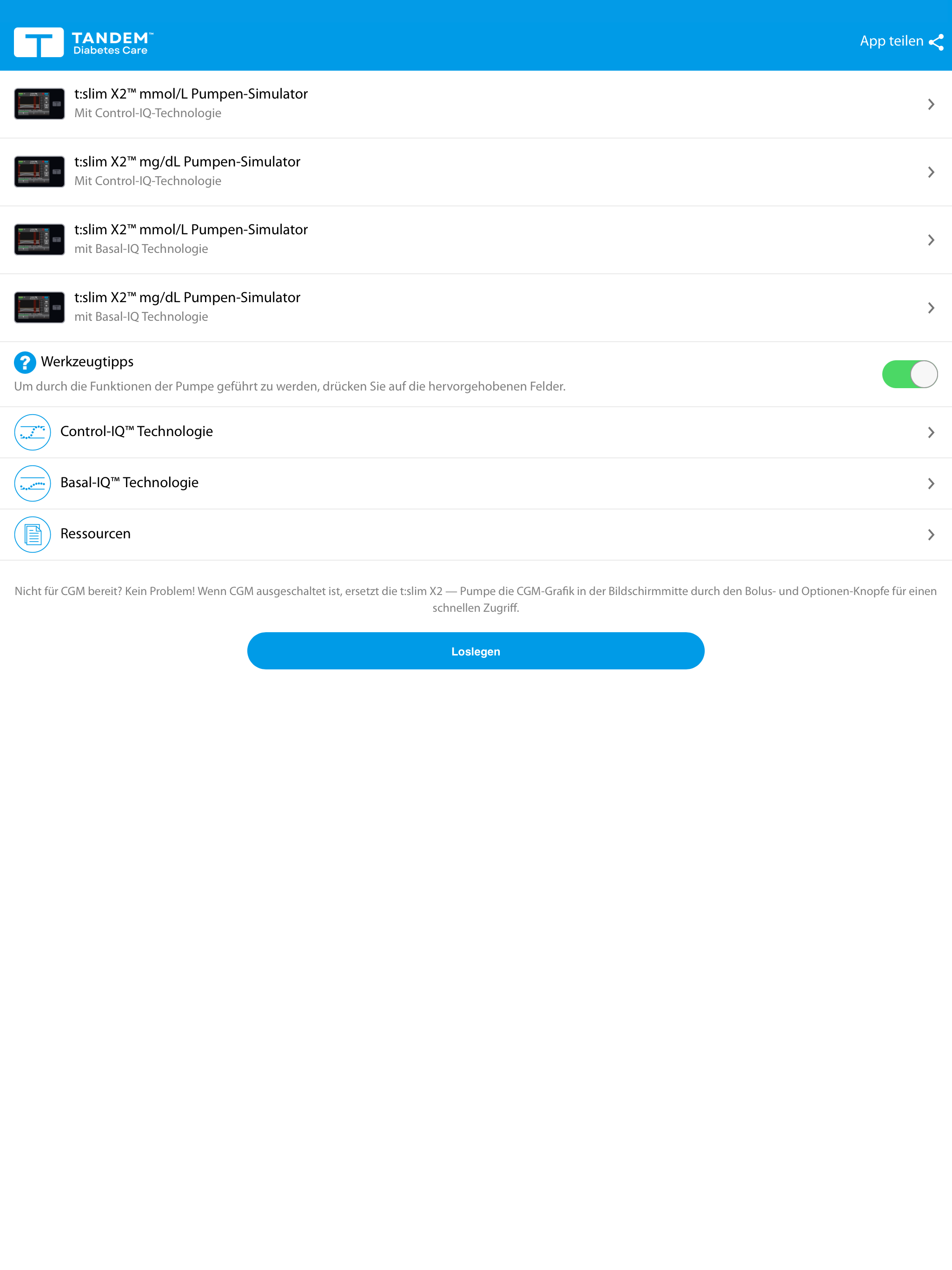This screenshot has width=952, height=1270.
Task: Open t:slim X2 mmol/L Control-IQ simulator entry
Action: pyautogui.click(x=476, y=104)
